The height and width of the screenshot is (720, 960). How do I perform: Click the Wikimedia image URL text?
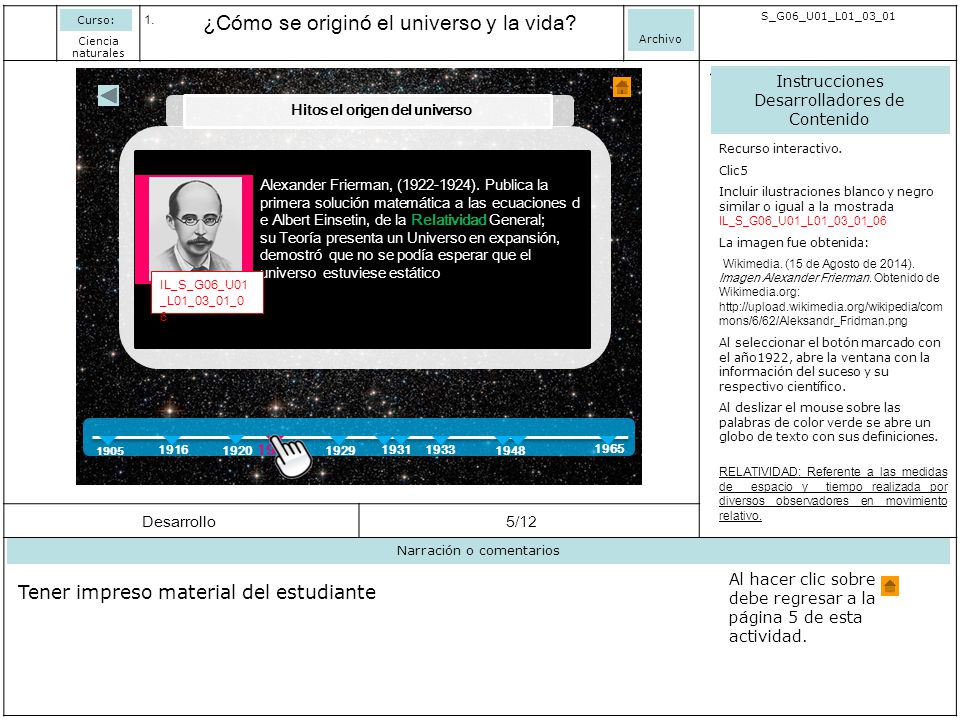click(830, 313)
